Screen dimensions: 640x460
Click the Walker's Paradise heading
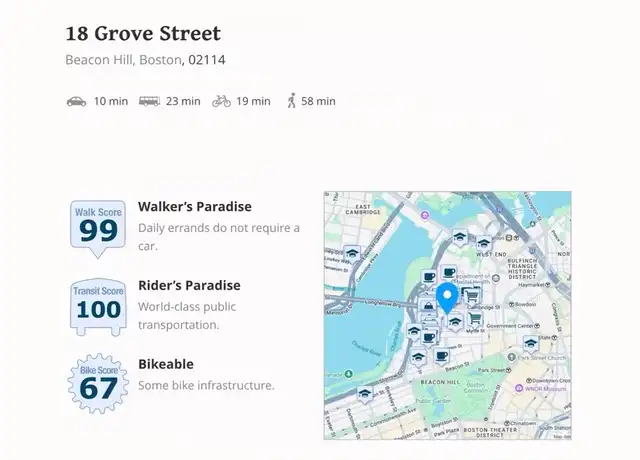pos(195,207)
